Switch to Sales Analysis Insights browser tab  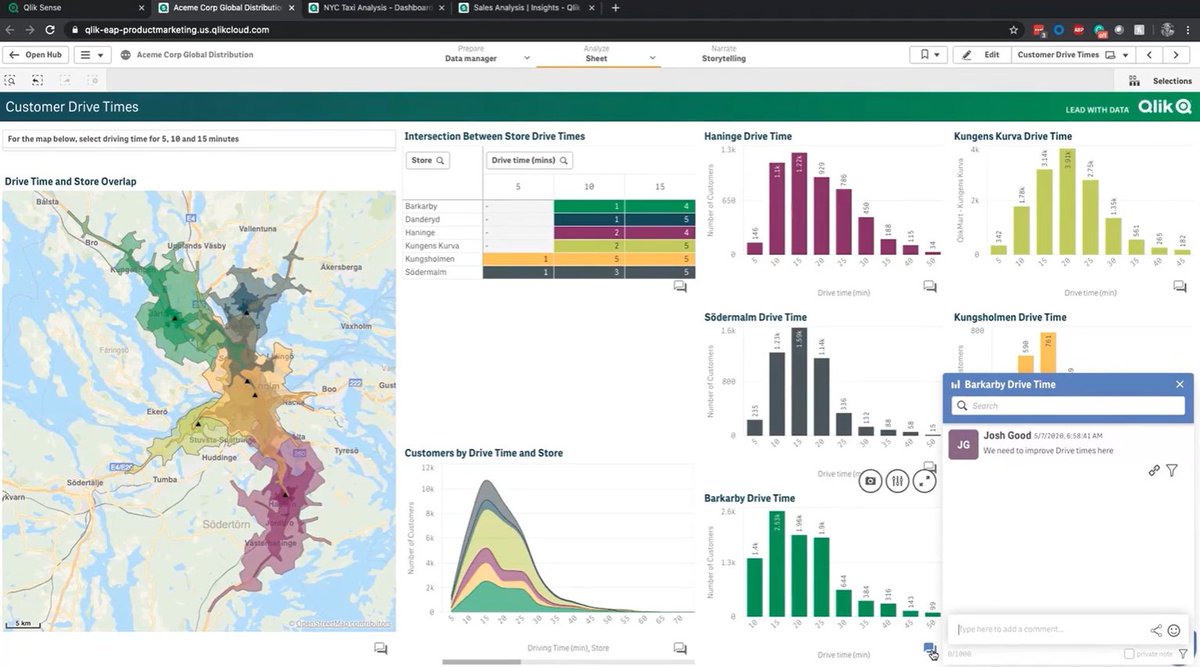click(x=525, y=8)
